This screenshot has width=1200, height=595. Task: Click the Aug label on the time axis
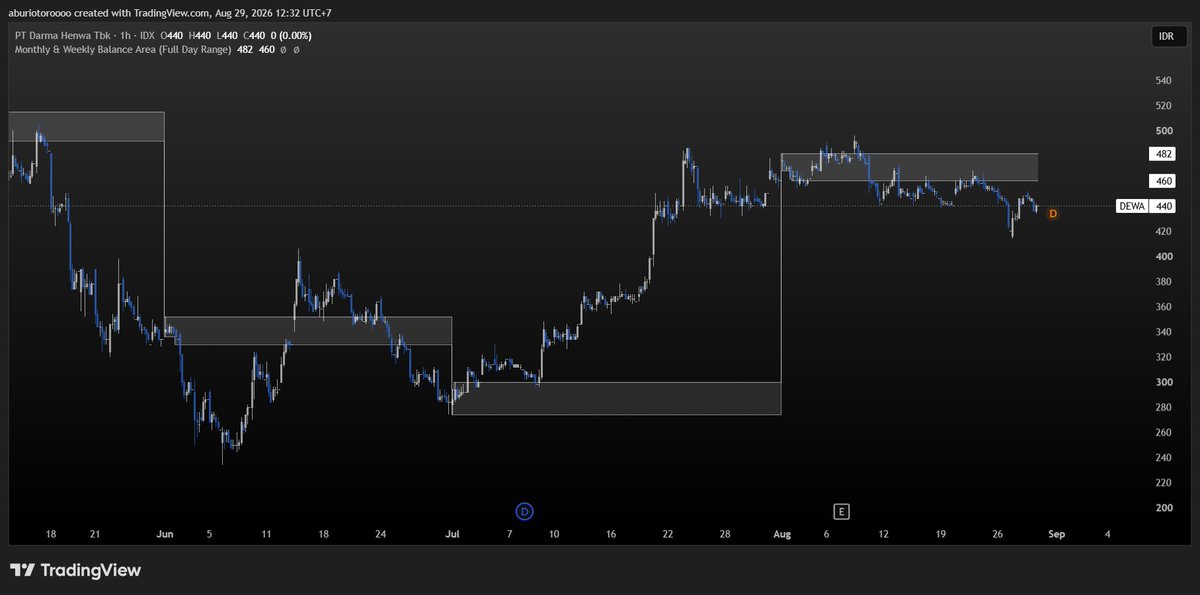pyautogui.click(x=782, y=535)
